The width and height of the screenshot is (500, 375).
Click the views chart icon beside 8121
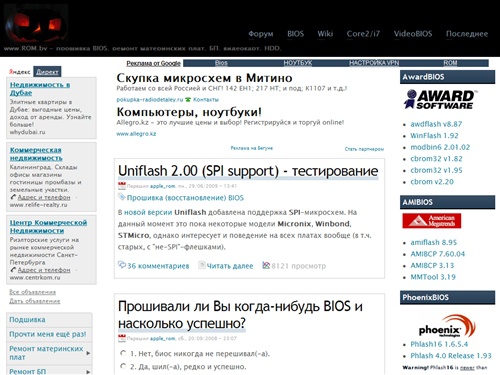266,265
